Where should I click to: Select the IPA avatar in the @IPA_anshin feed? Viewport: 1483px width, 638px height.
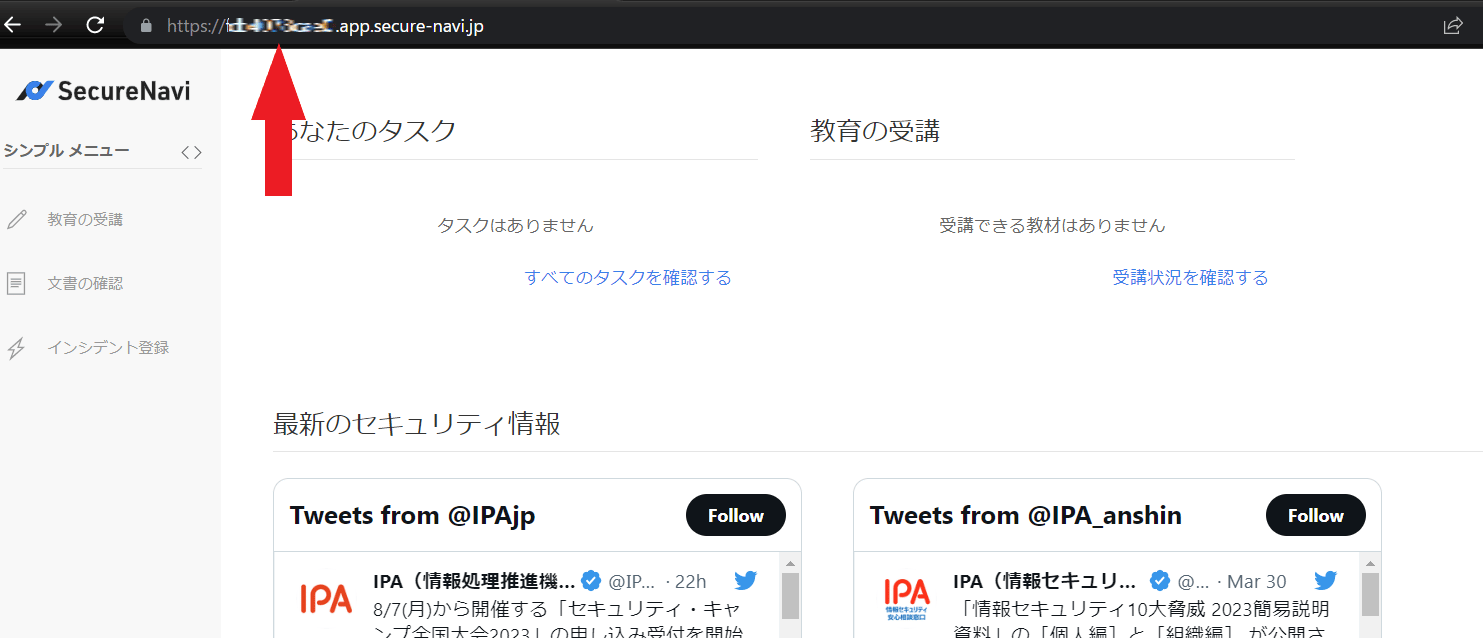tap(906, 598)
